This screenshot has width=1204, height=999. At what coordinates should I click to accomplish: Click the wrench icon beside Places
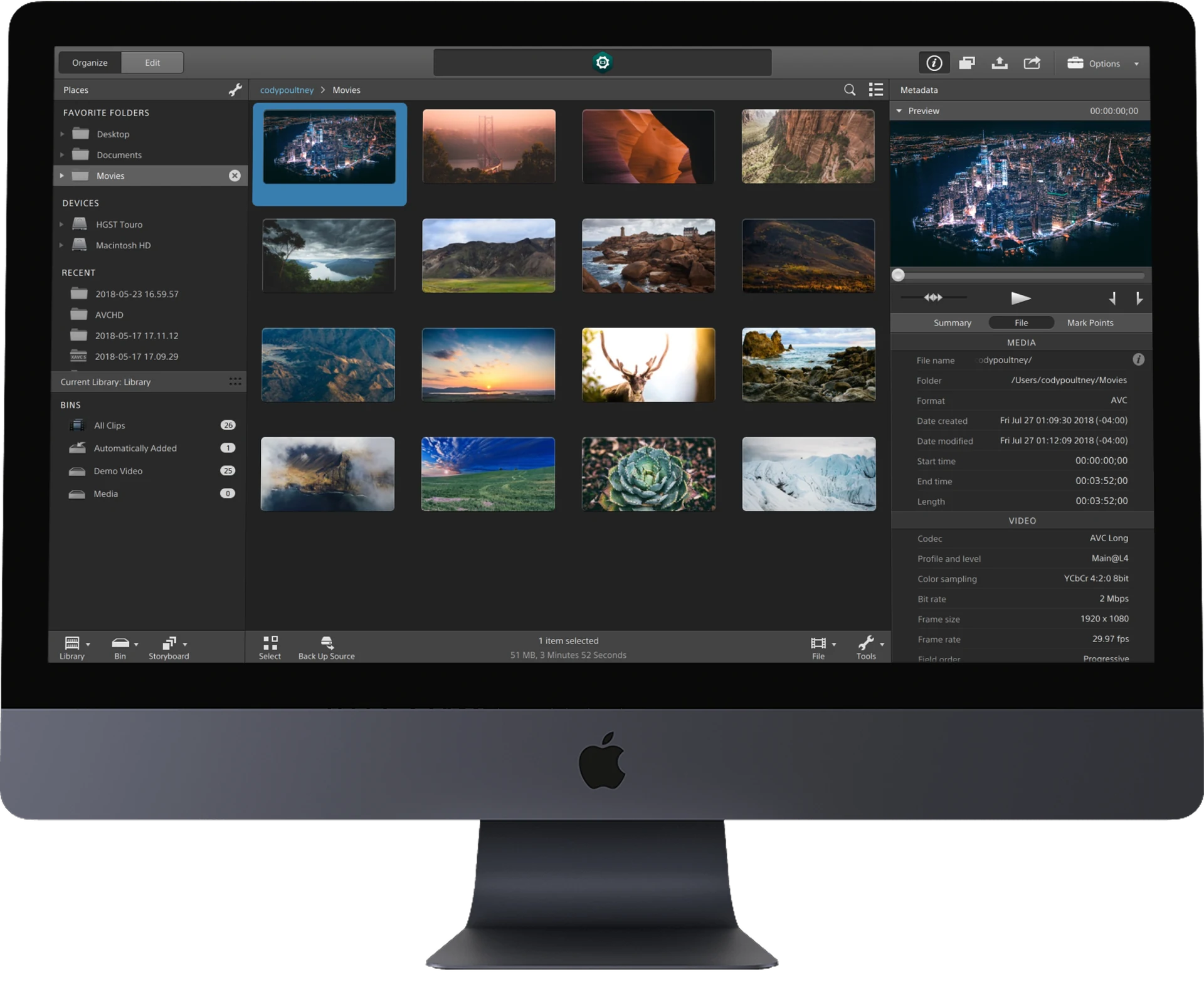click(x=235, y=90)
